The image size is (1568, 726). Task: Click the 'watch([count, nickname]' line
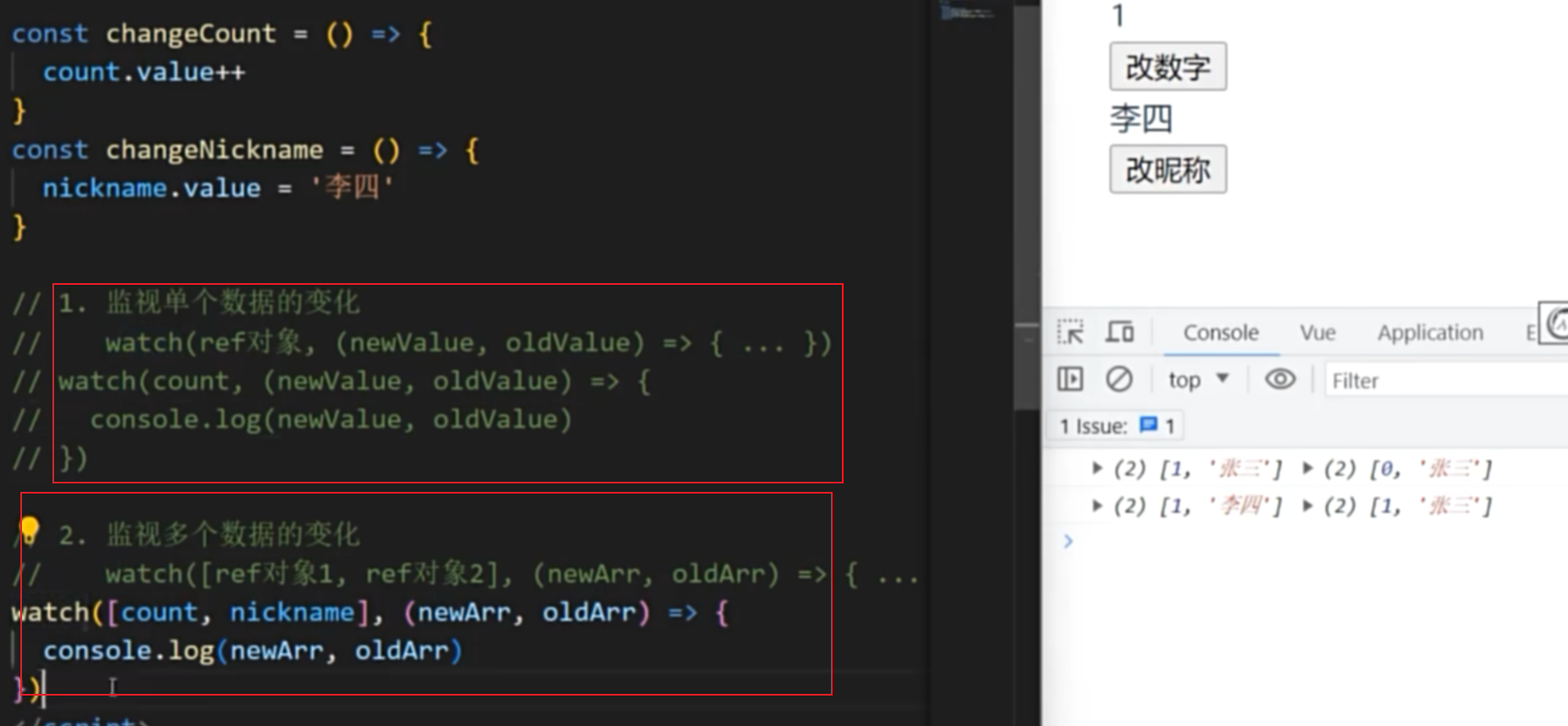[x=369, y=612]
